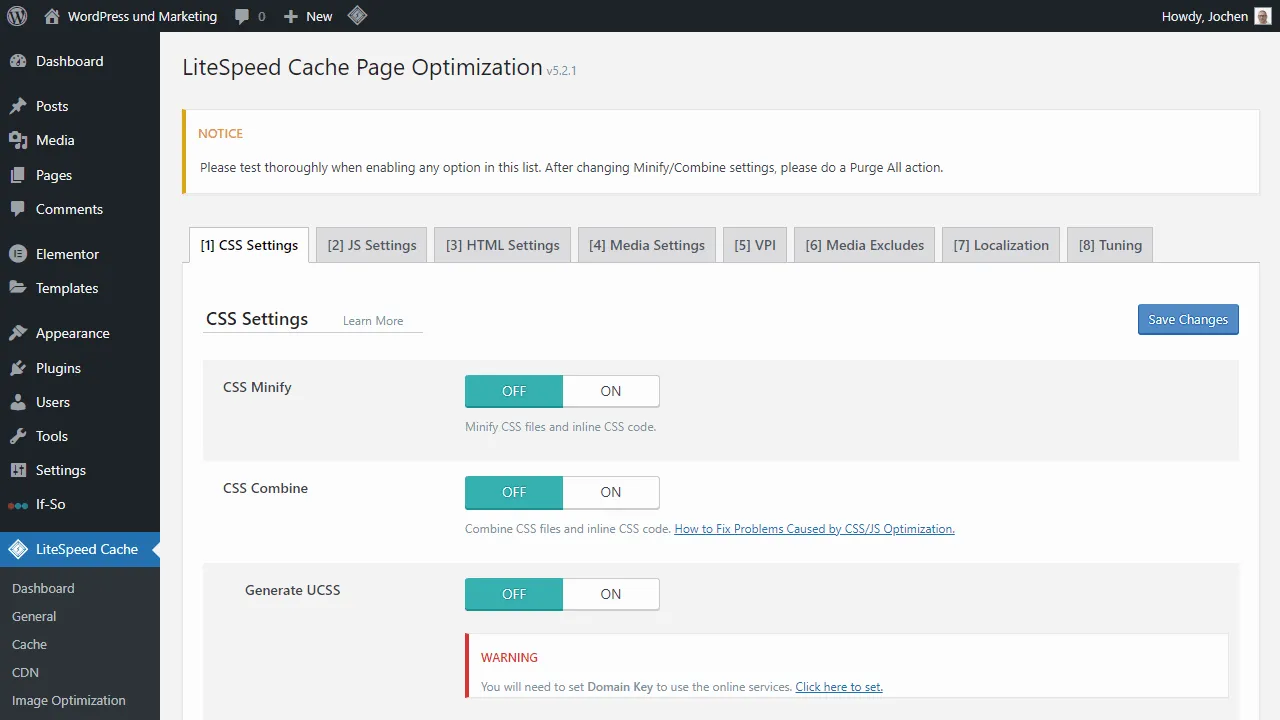Viewport: 1280px width, 720px height.
Task: Click the Media library icon
Action: (18, 140)
